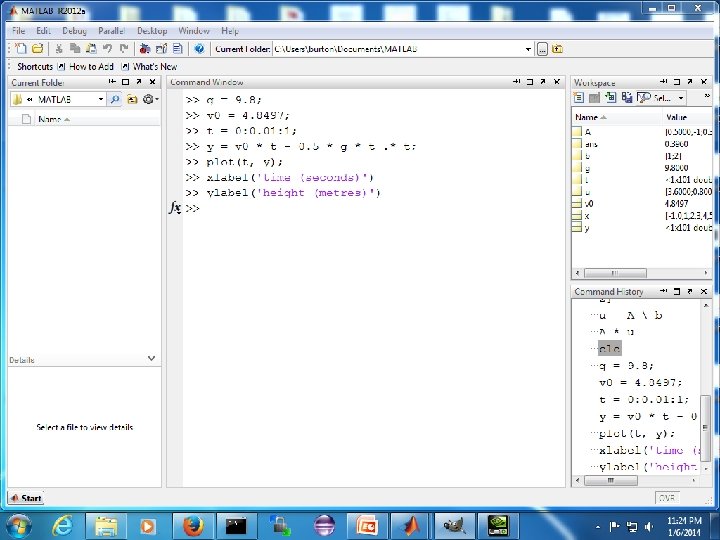Viewport: 720px width, 540px height.
Task: Open the gear actions menu in Current Folder
Action: tap(148, 99)
